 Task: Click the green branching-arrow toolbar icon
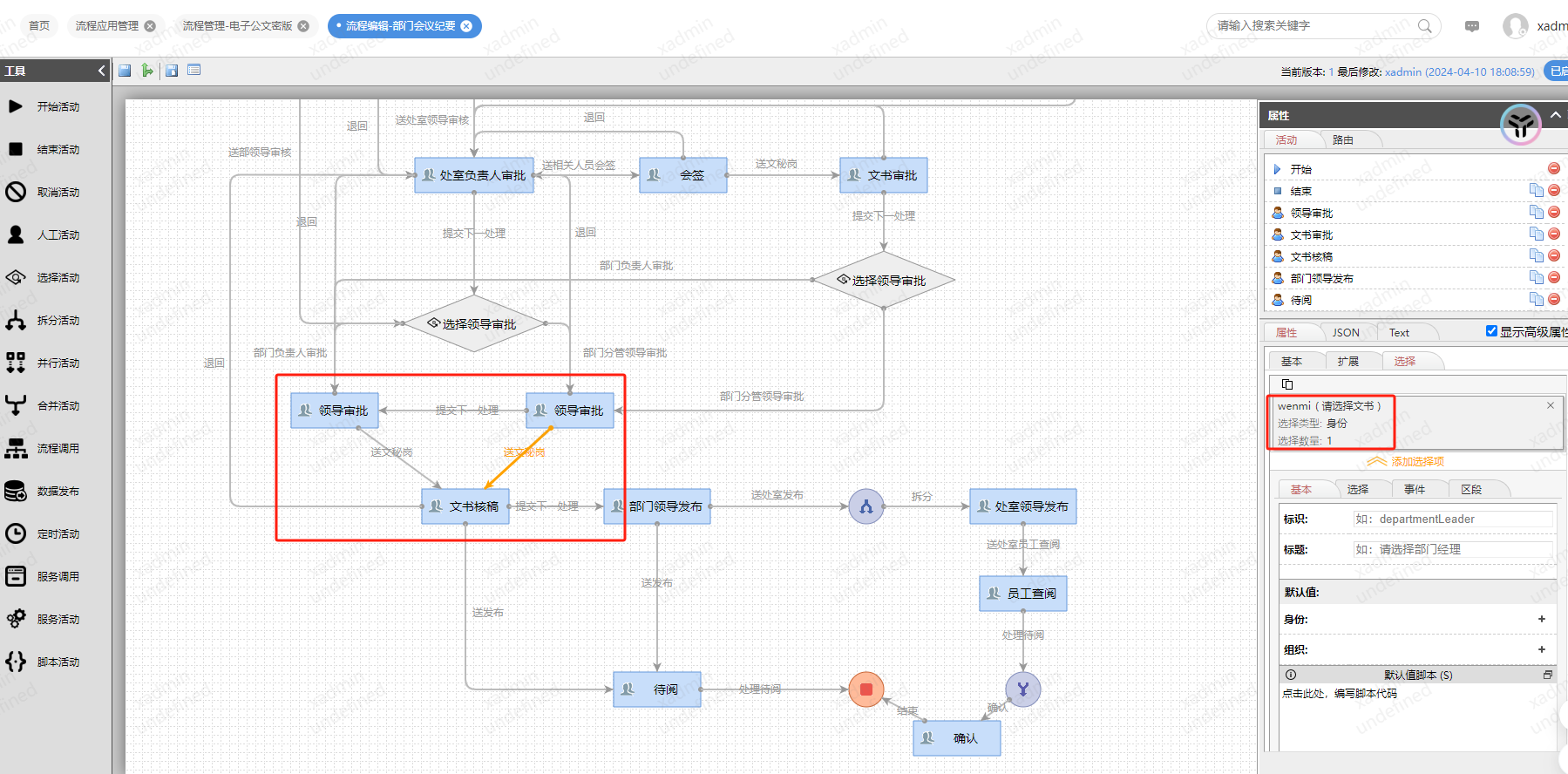[148, 71]
